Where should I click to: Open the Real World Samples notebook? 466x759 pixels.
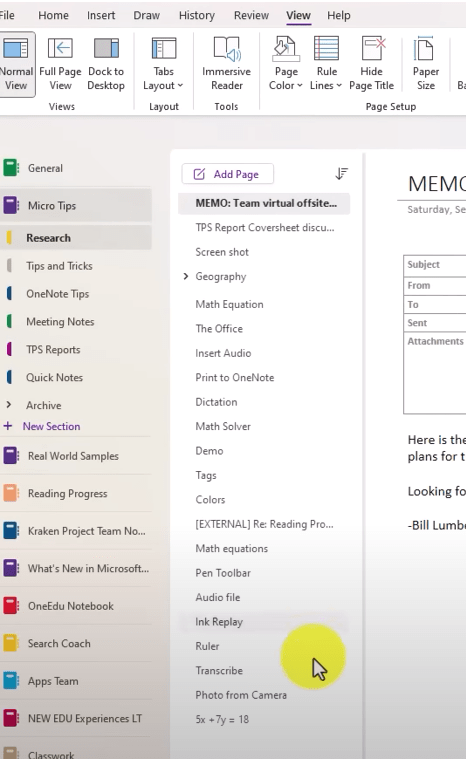pyautogui.click(x=75, y=456)
